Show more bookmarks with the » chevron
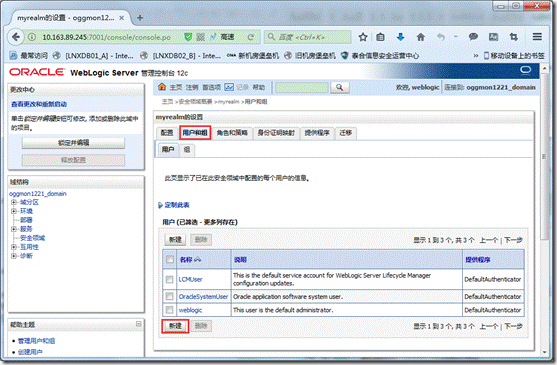The image size is (557, 365). pos(476,55)
